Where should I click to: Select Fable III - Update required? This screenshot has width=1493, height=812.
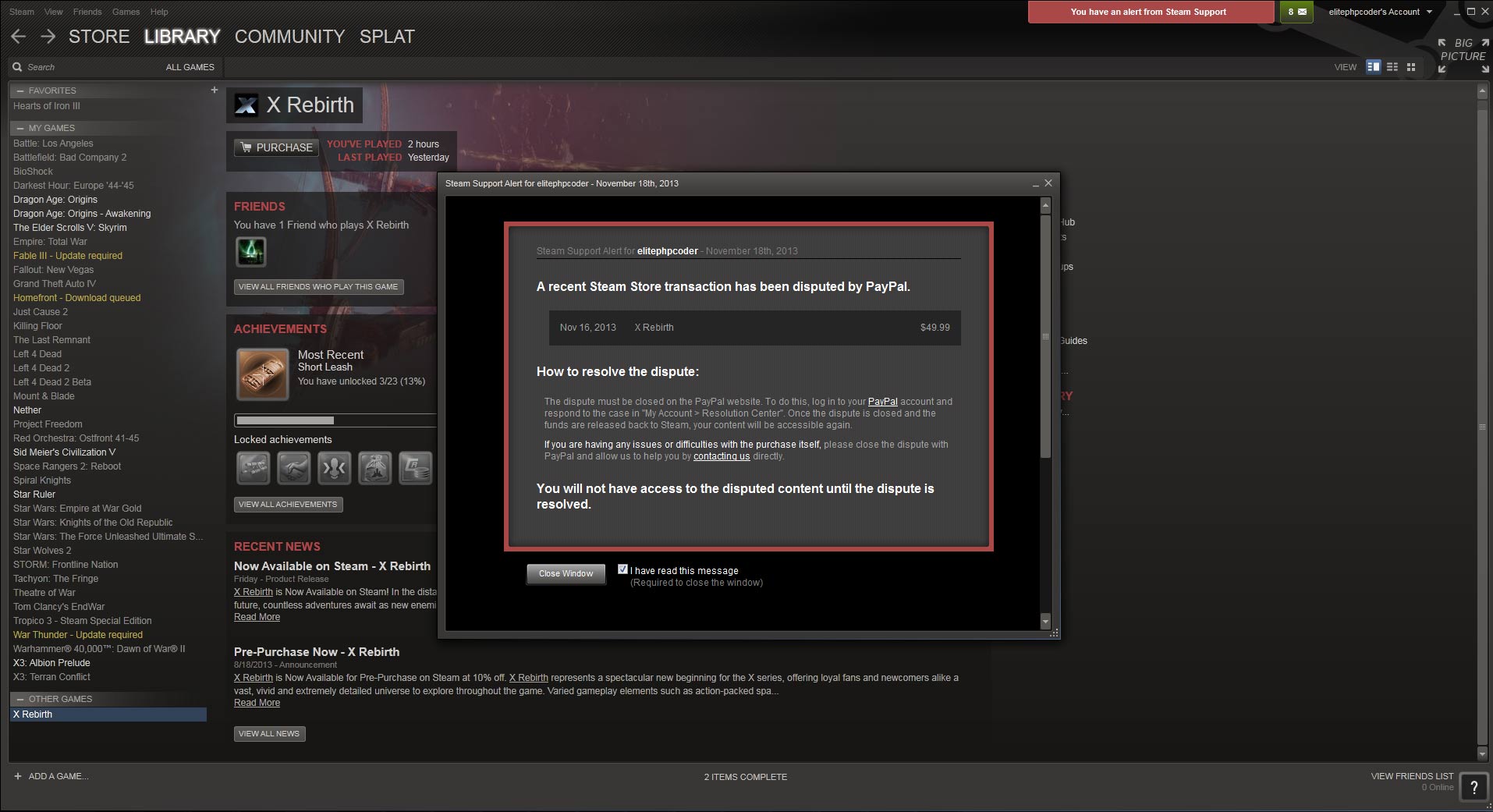click(x=67, y=256)
